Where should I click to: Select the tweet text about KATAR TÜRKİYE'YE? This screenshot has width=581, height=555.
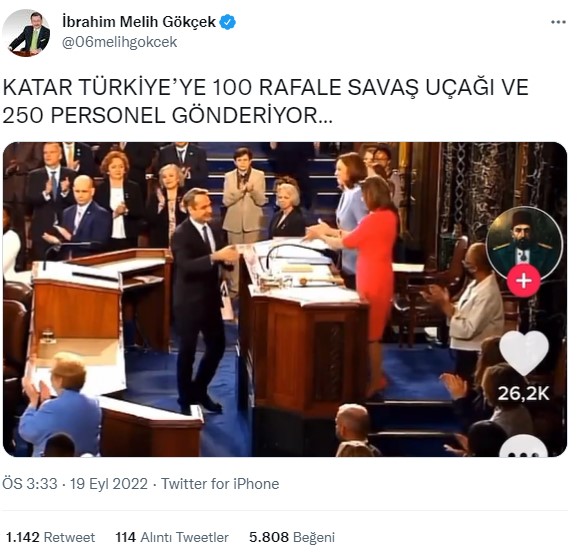(265, 102)
